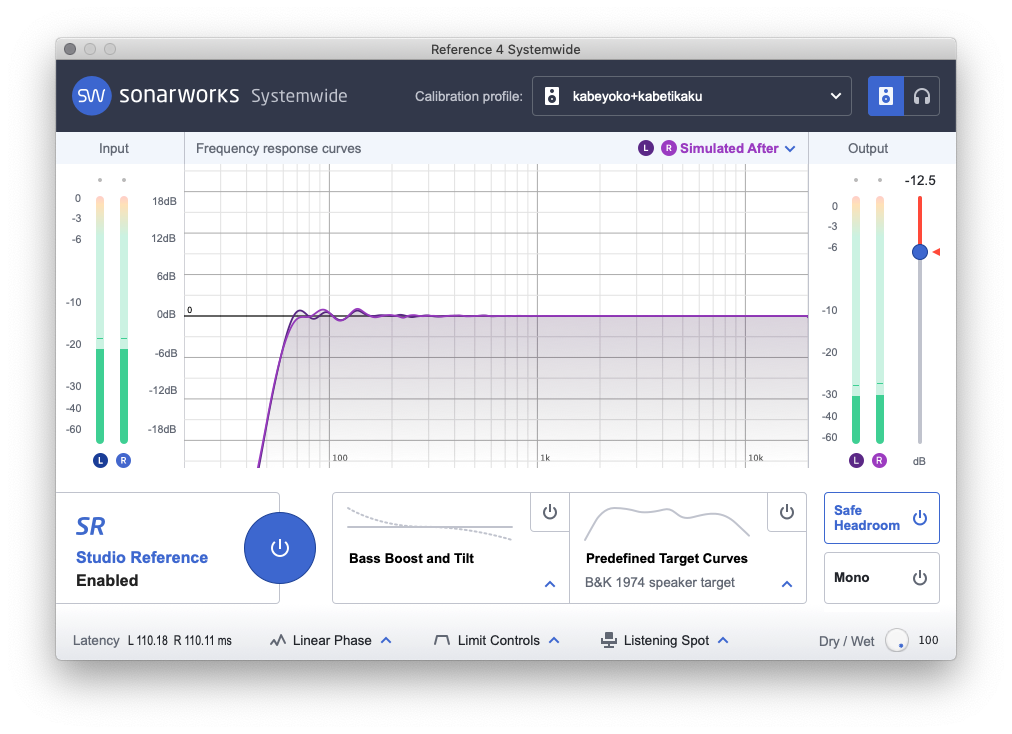Viewport: 1012px width, 734px height.
Task: Click the output meter L badge
Action: (856, 460)
